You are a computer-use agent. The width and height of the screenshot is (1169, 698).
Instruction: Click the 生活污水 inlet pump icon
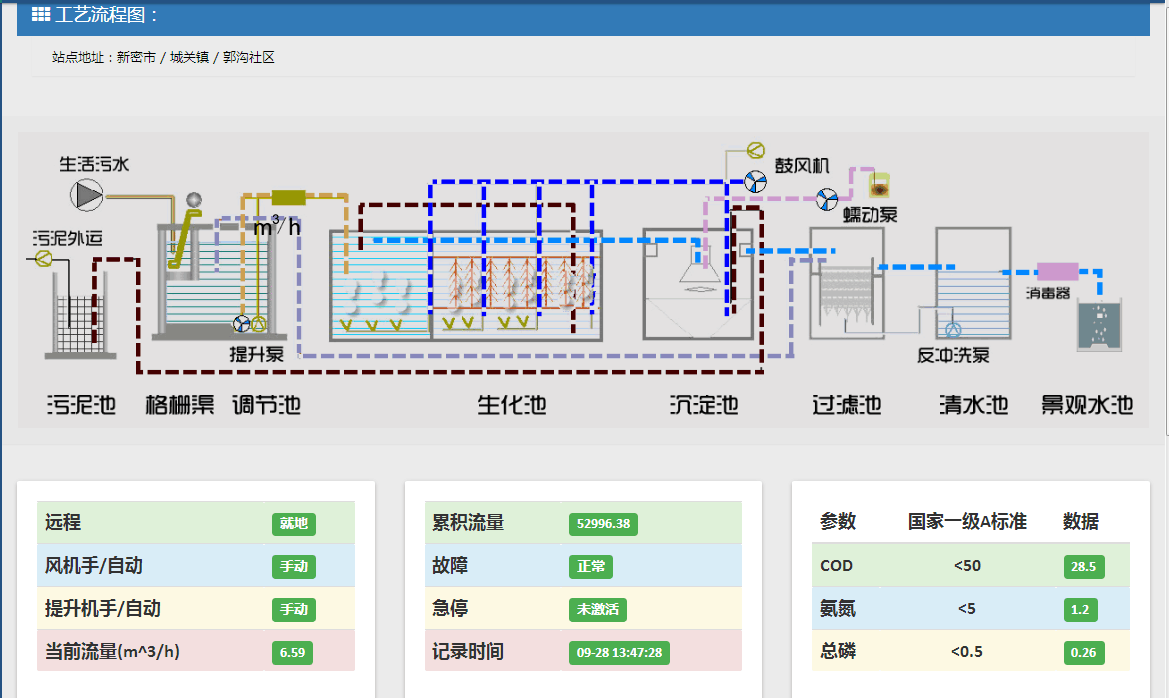pyautogui.click(x=87, y=194)
